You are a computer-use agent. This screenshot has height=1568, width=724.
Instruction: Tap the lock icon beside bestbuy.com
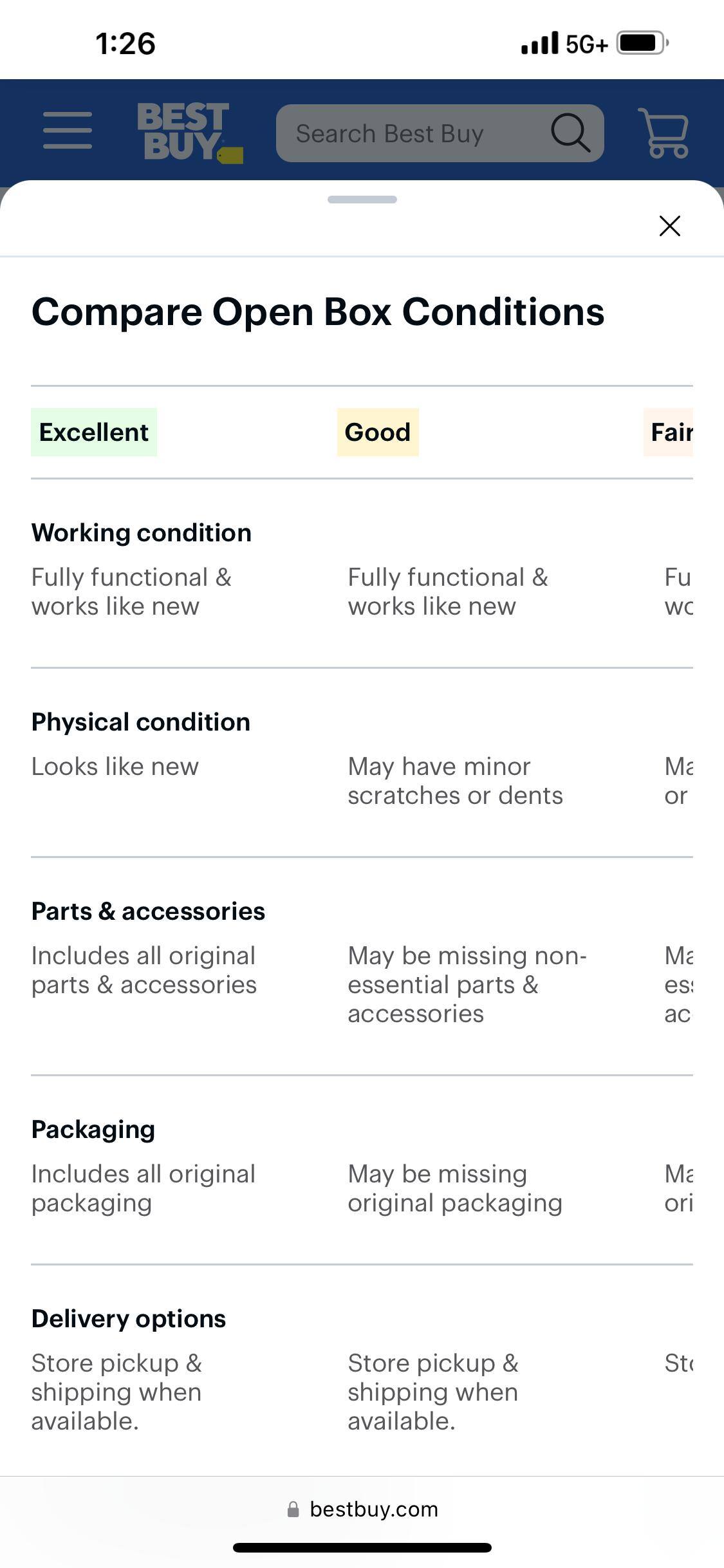click(x=293, y=1509)
